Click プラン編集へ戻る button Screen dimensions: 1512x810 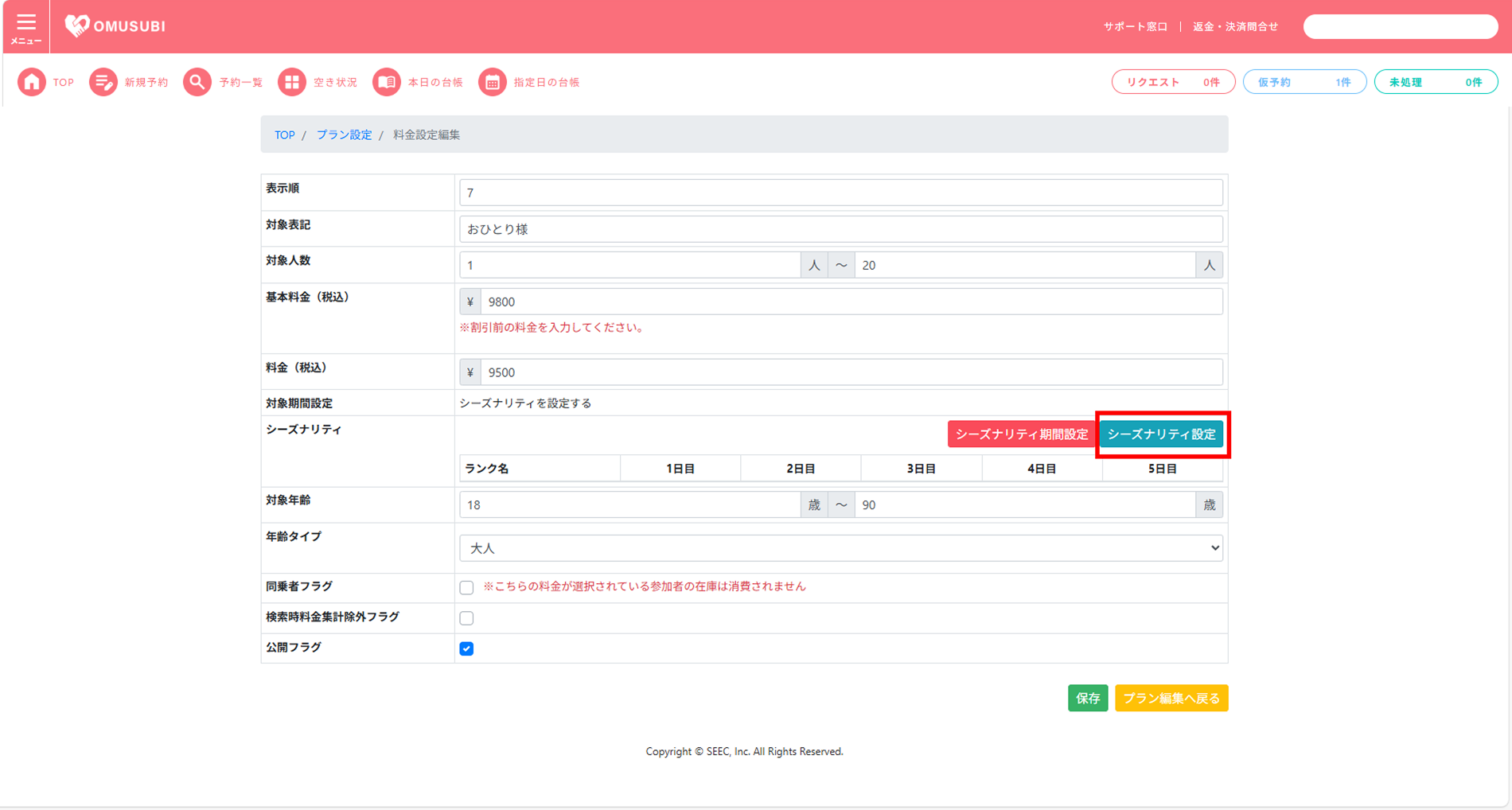(x=1171, y=699)
